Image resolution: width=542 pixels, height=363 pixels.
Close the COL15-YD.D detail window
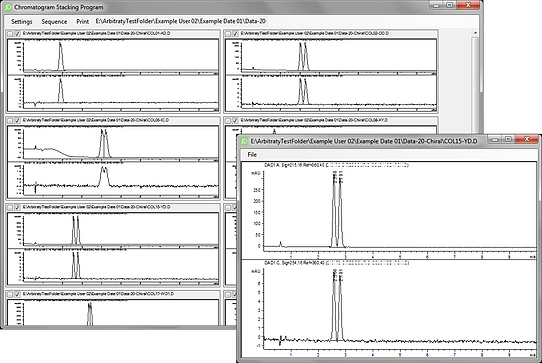[526, 139]
